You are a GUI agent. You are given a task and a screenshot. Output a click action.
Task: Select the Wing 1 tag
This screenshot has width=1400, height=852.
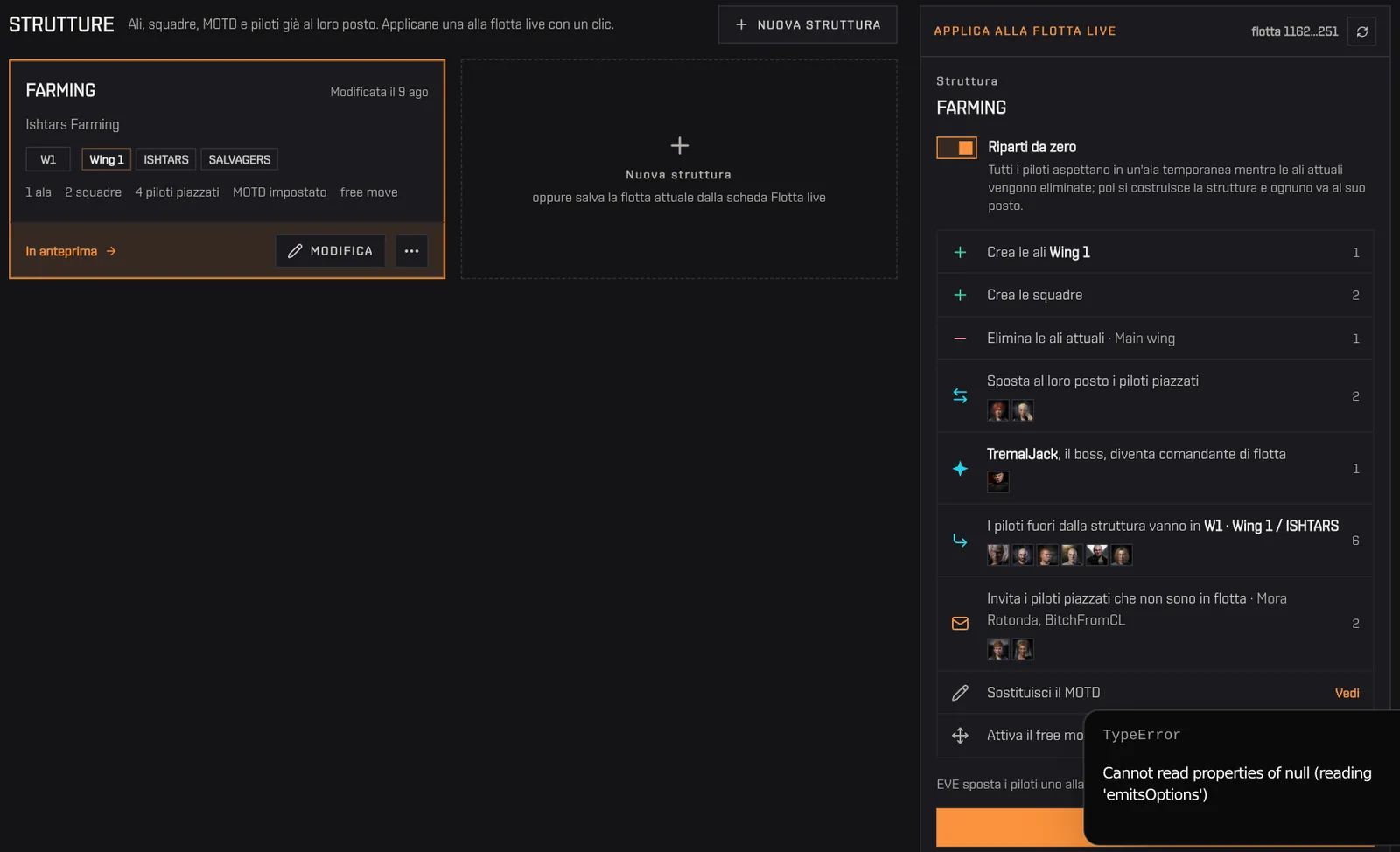pyautogui.click(x=107, y=160)
